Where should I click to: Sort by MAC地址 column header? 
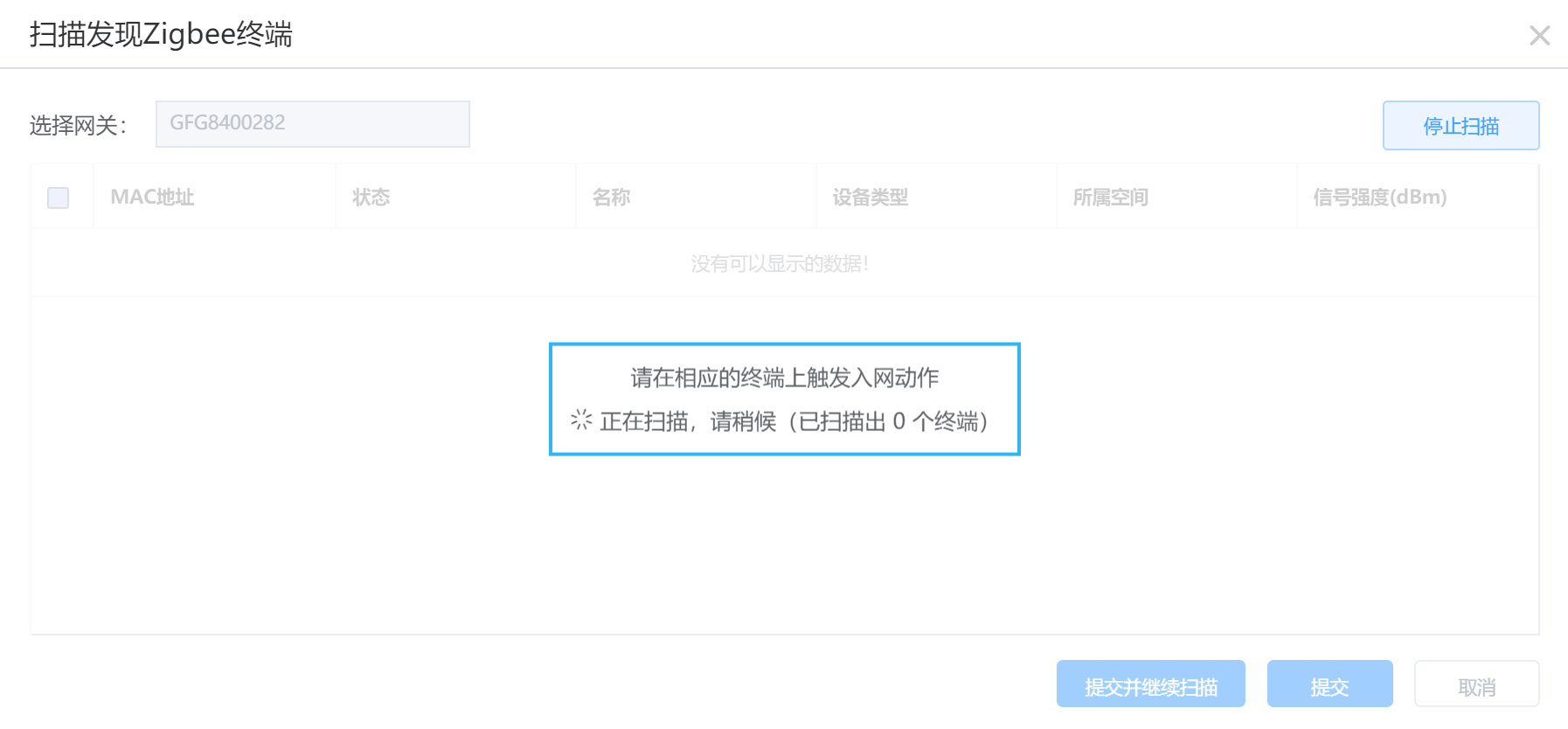[152, 198]
